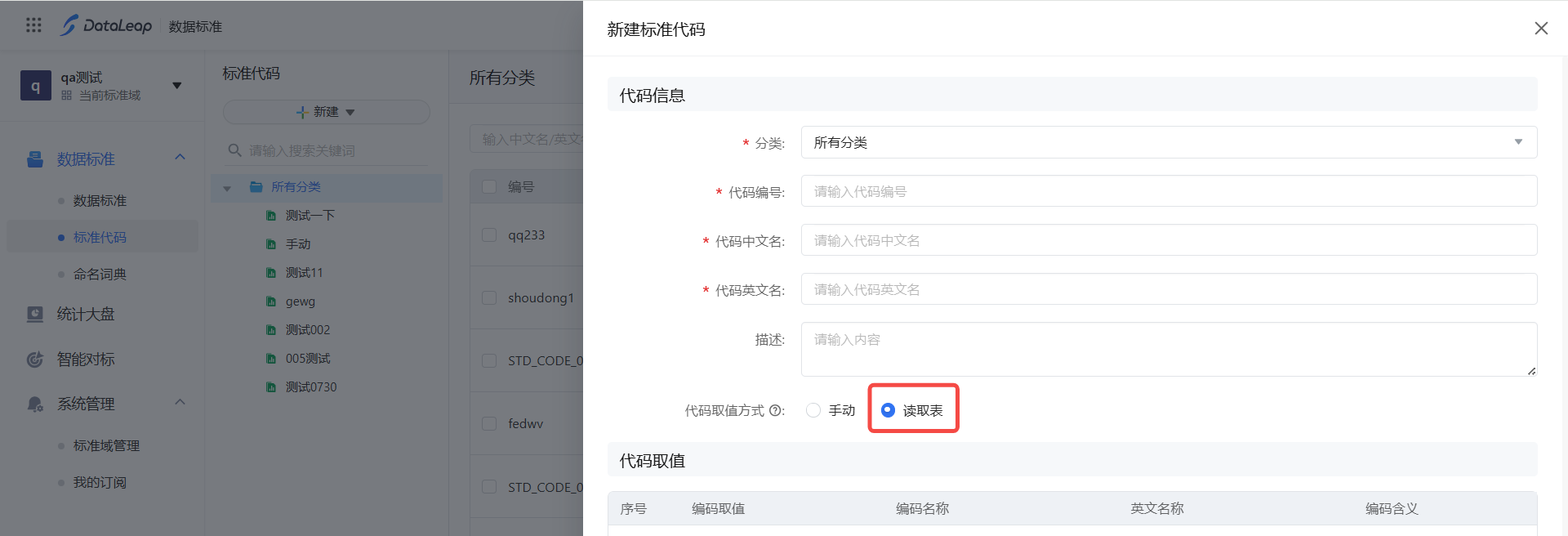This screenshot has height=536, width=1568.
Task: Select the 读取表 radio button
Action: [888, 410]
